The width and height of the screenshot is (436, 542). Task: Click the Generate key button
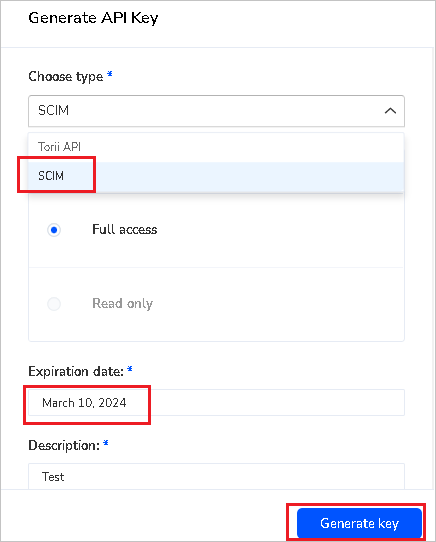pyautogui.click(x=359, y=523)
